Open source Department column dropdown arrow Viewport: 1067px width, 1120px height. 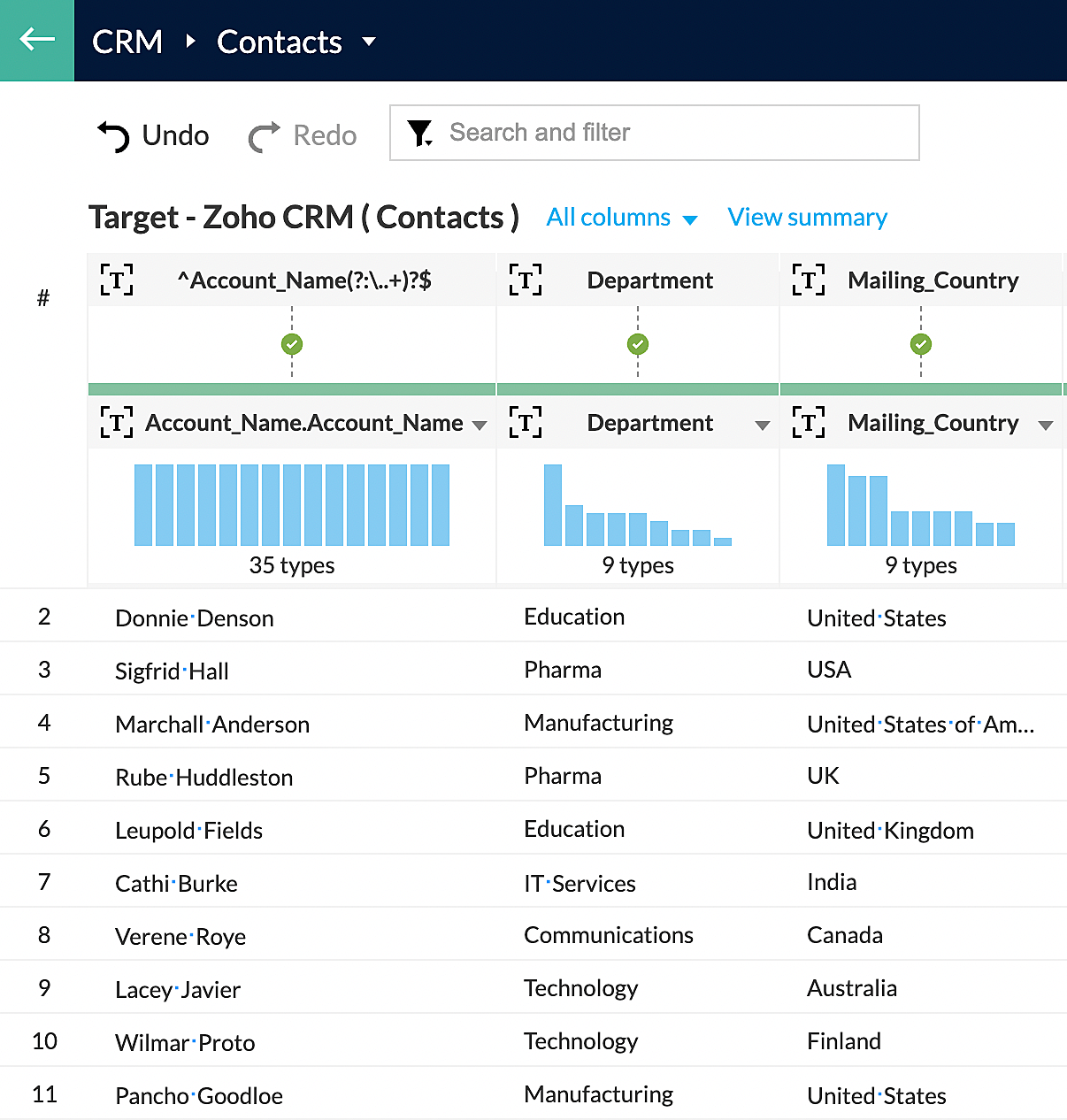coord(762,426)
